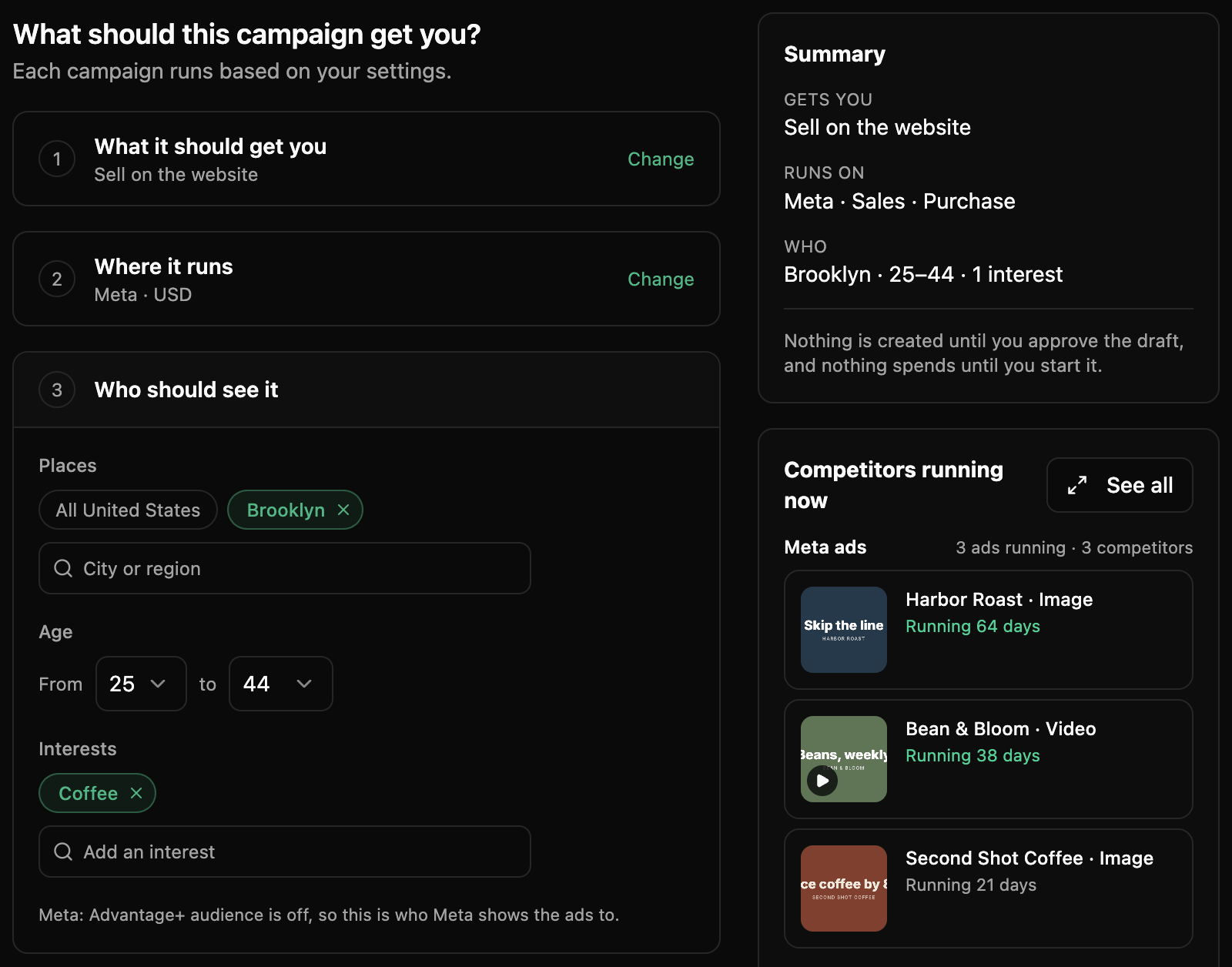The height and width of the screenshot is (967, 1232).
Task: Select the All United States chip
Action: [x=128, y=510]
